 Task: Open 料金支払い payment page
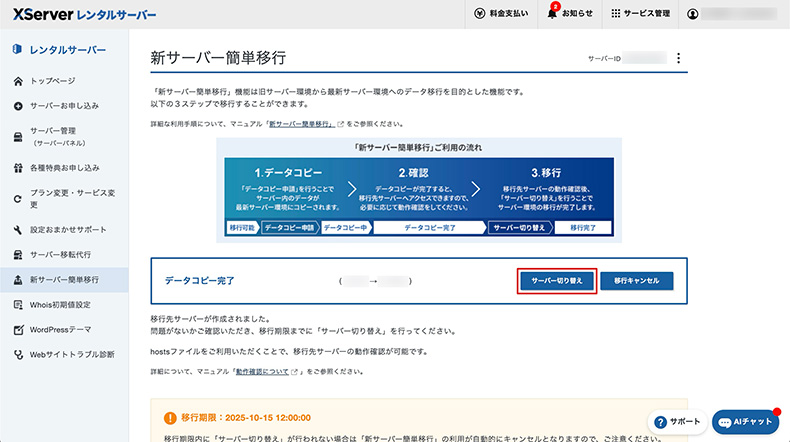click(x=503, y=14)
